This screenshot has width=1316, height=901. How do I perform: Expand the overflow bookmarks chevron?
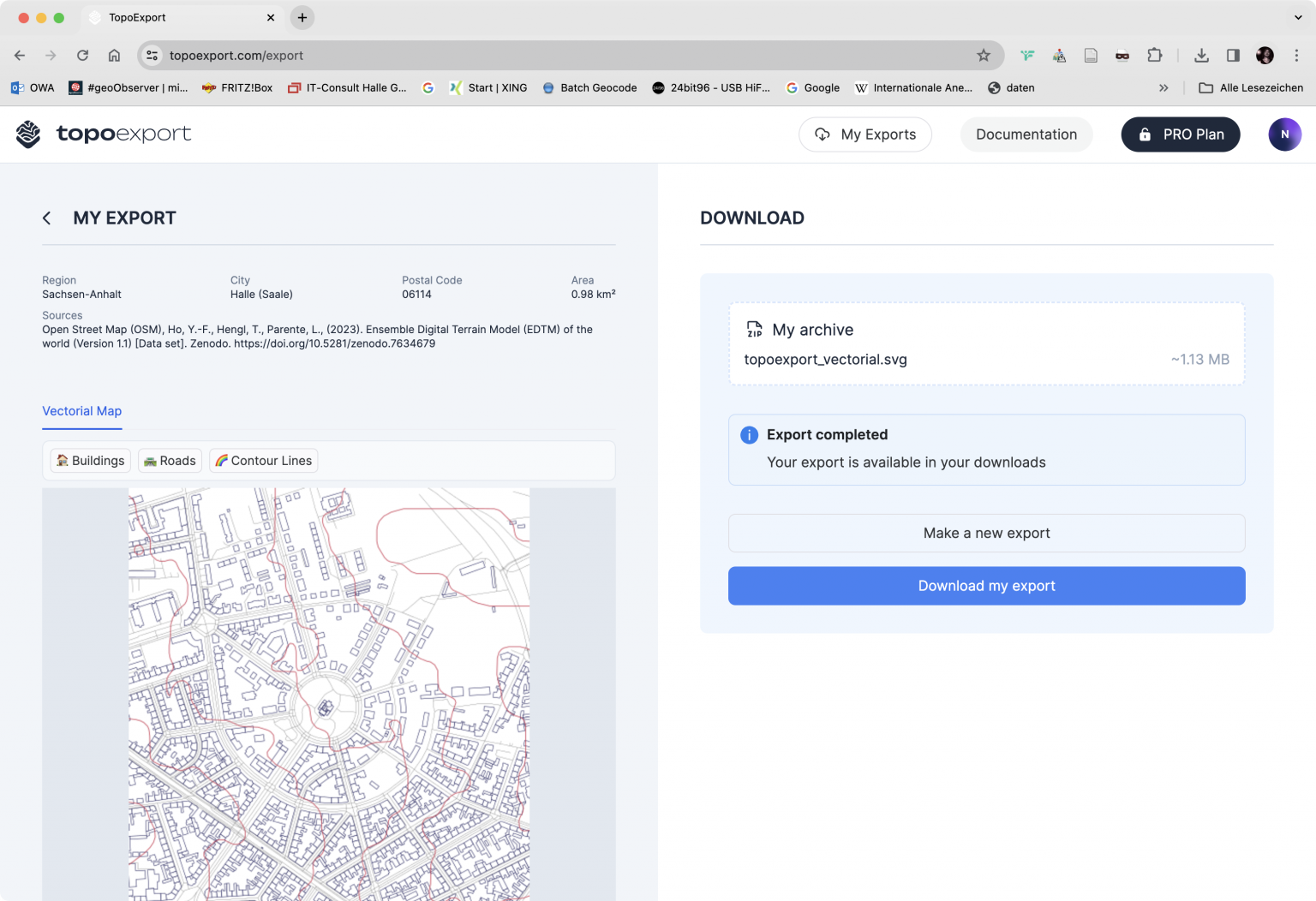(x=1163, y=87)
